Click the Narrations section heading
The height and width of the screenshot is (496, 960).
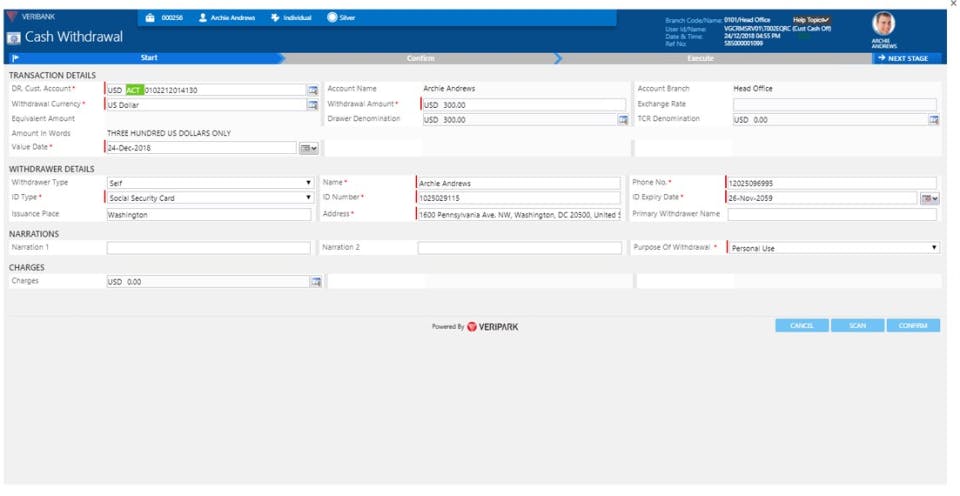click(x=34, y=234)
